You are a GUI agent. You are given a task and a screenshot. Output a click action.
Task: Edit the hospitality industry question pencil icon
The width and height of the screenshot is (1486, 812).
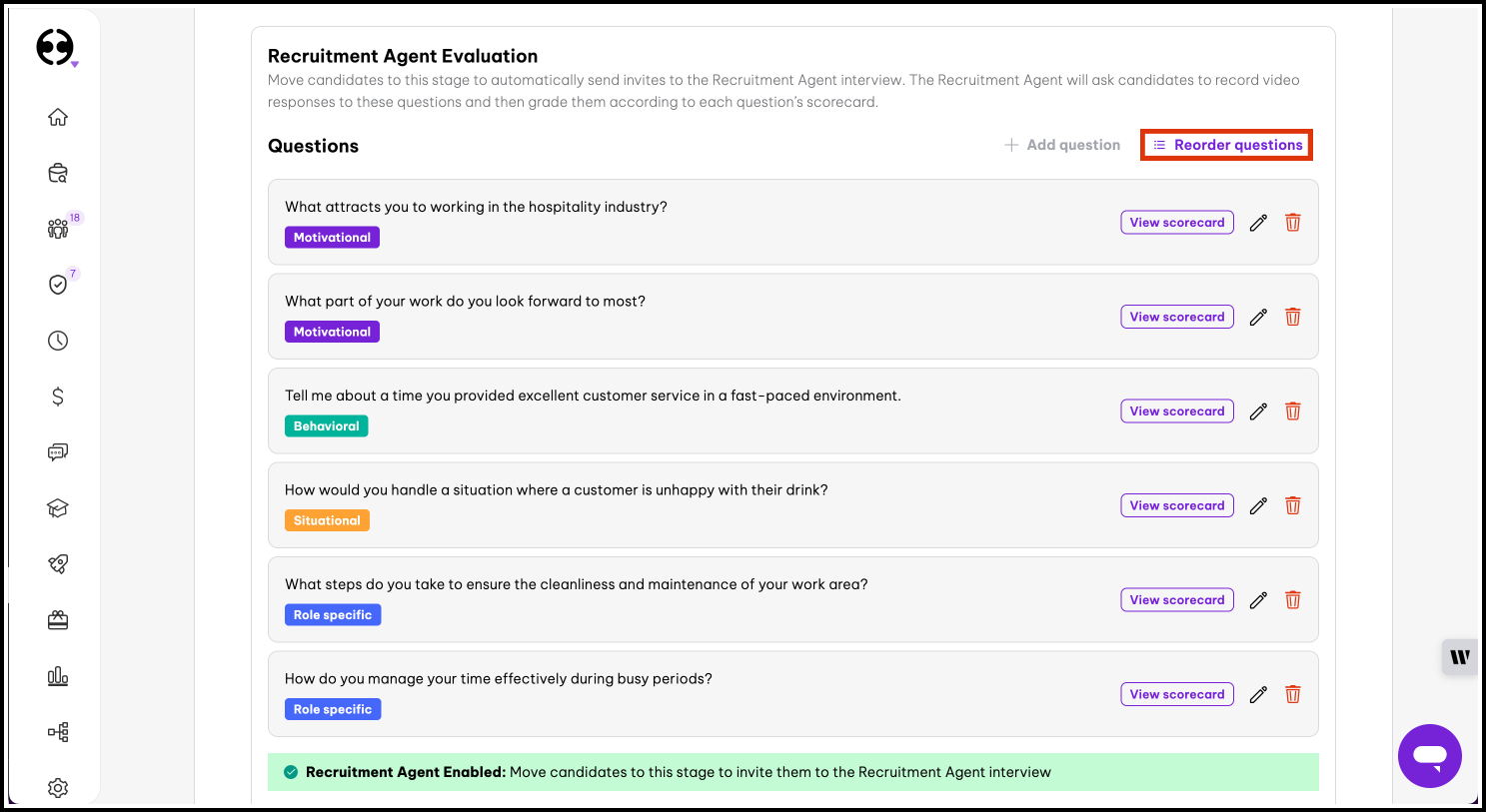click(x=1258, y=223)
